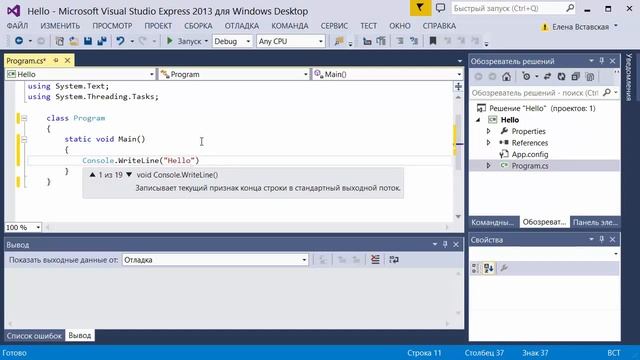Open the СЕРВИС menu
Screen dimensions: 640x360
(334, 26)
